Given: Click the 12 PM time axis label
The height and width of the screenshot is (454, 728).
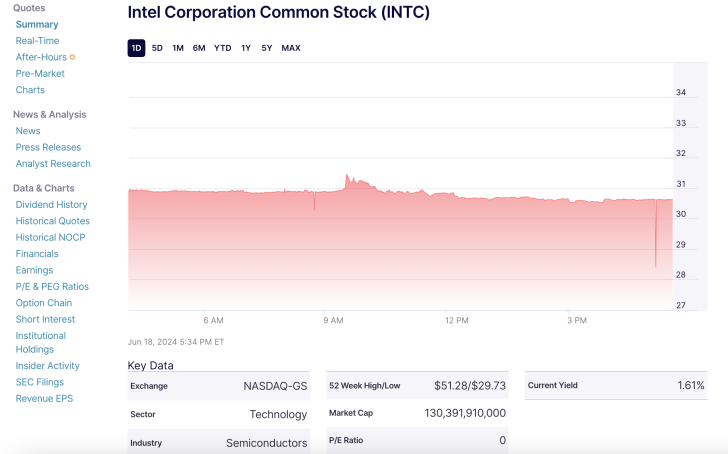Looking at the screenshot, I should click(457, 320).
